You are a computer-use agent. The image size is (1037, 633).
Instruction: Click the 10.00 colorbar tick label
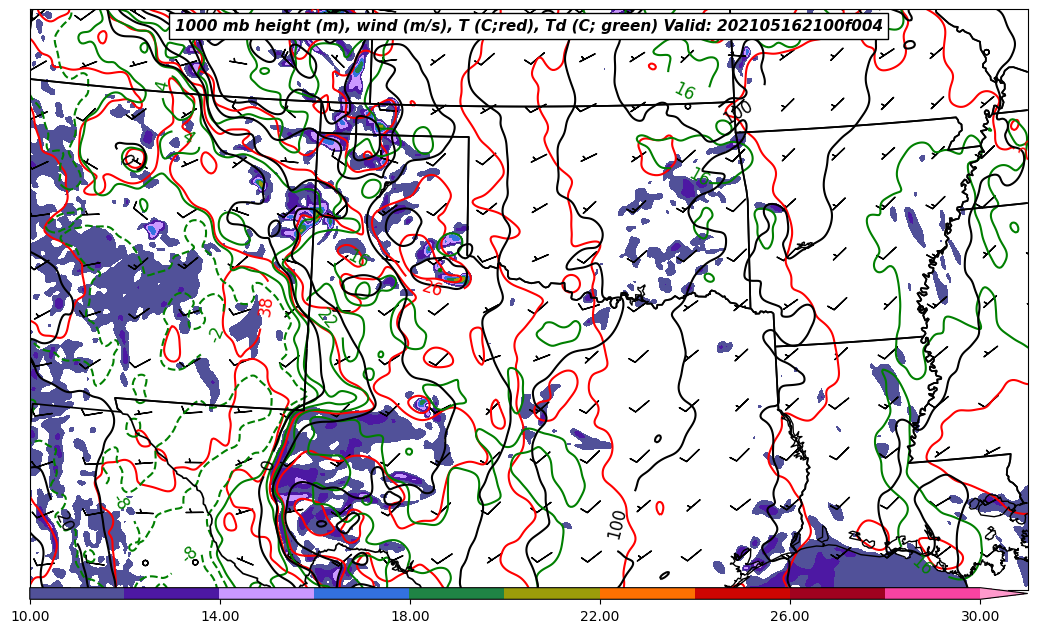tap(30, 616)
